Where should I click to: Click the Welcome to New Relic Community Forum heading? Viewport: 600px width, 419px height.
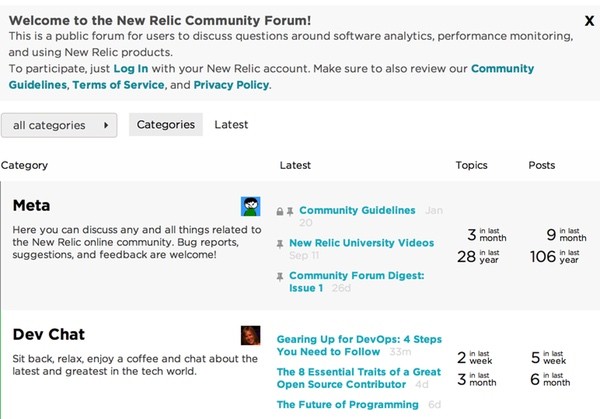coord(160,20)
